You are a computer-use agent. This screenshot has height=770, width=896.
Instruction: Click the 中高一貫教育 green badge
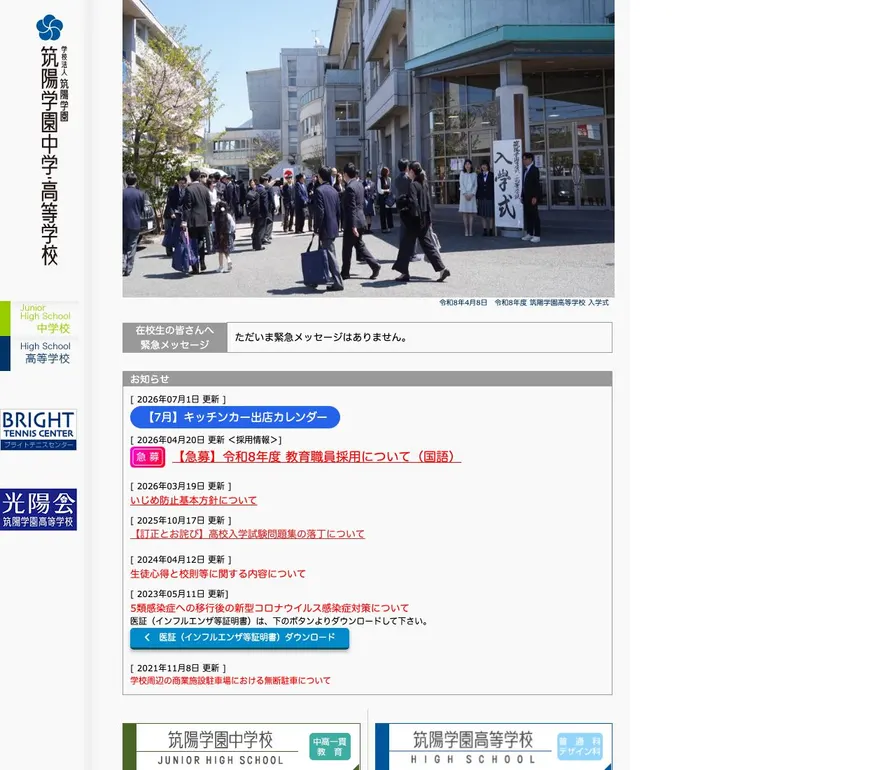coord(330,747)
